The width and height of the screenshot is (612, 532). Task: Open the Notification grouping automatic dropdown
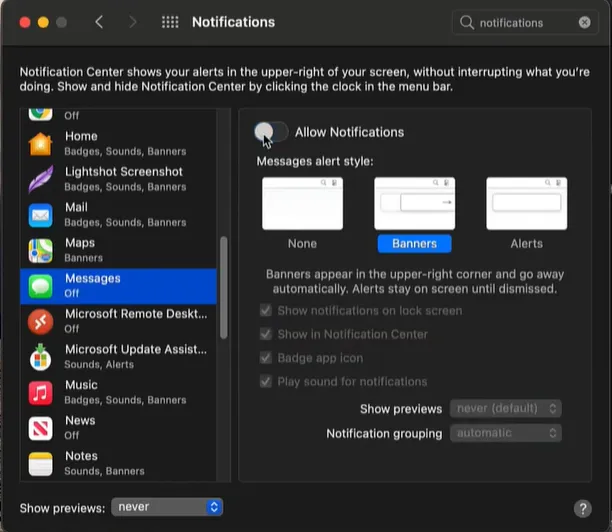coord(506,433)
